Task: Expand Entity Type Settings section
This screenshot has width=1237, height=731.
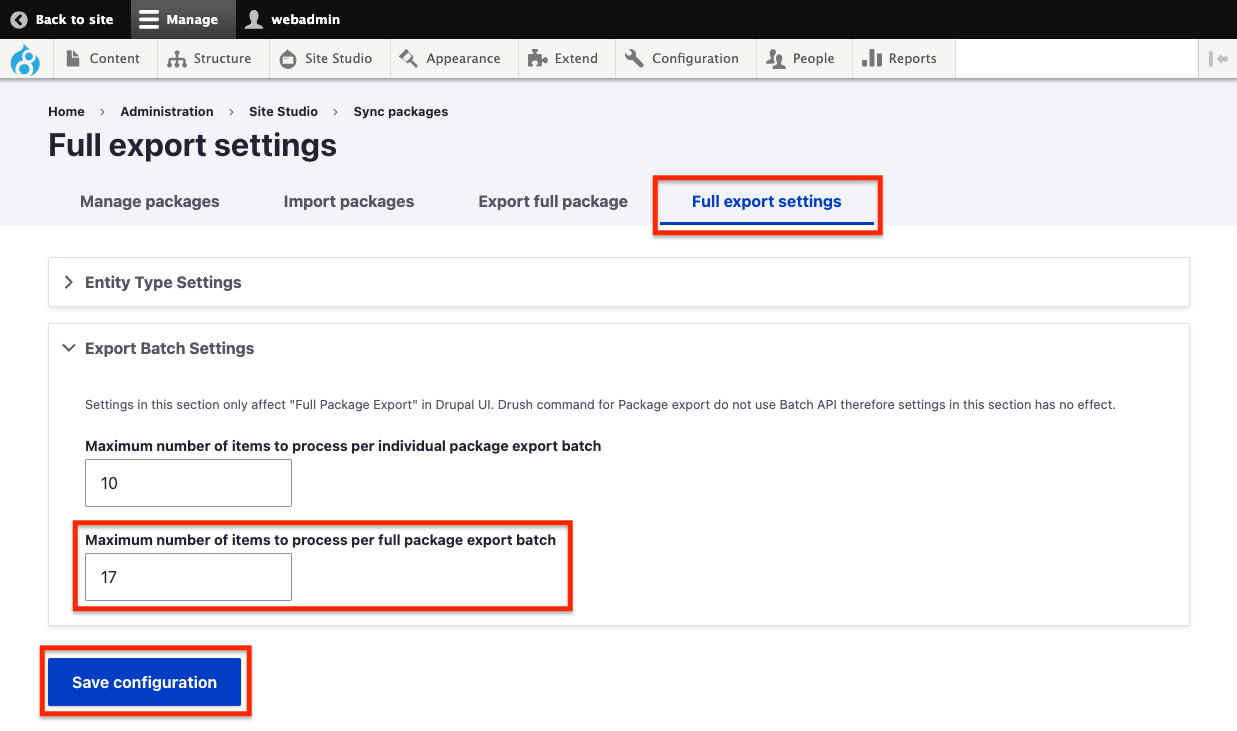Action: tap(163, 283)
